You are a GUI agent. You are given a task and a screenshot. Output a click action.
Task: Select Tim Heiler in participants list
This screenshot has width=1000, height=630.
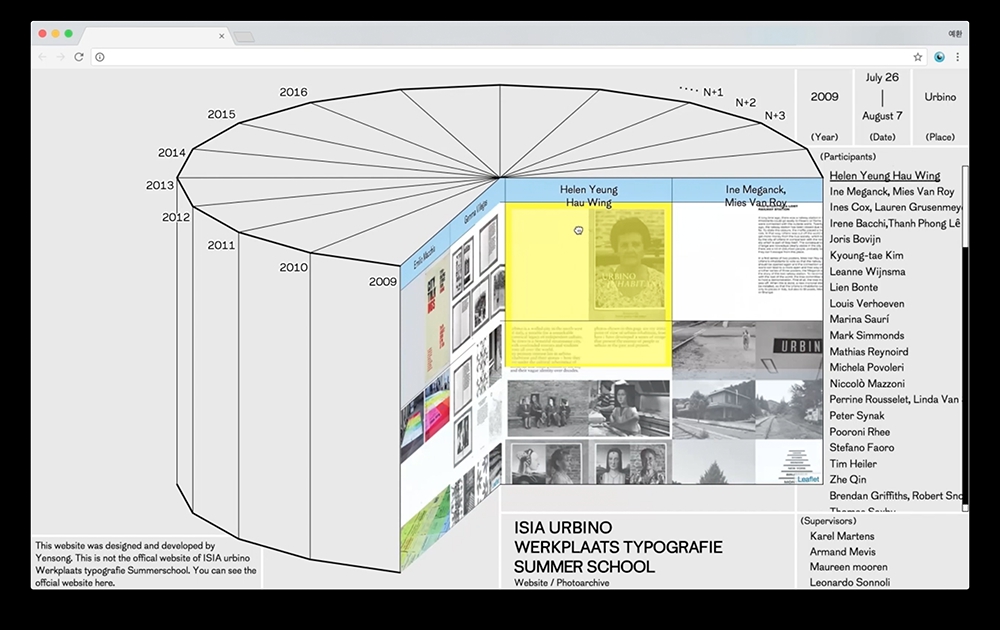click(x=853, y=464)
